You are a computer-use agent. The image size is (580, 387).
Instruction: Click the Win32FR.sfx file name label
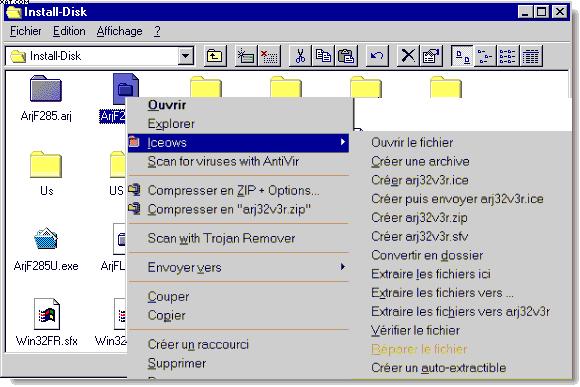(x=47, y=341)
